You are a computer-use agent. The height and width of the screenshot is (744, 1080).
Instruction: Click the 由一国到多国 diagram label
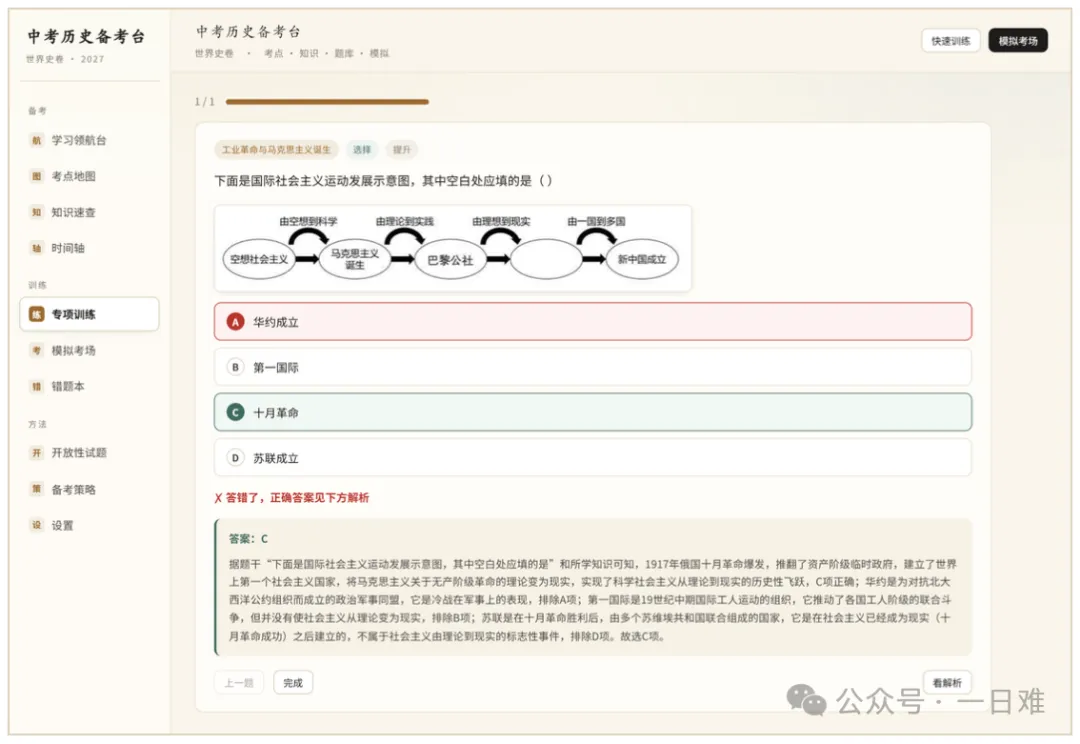[x=596, y=221]
